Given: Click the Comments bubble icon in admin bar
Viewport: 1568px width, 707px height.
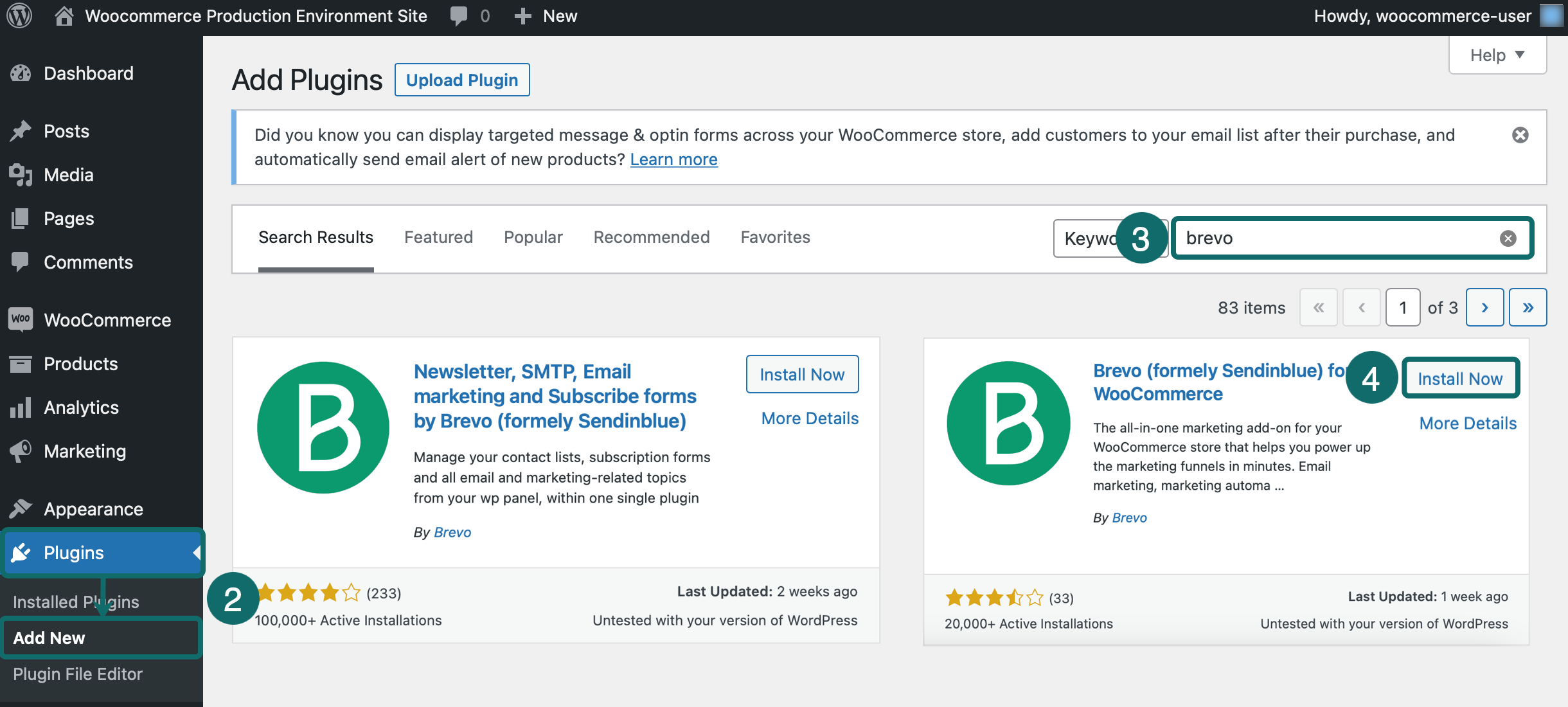Looking at the screenshot, I should (x=459, y=15).
